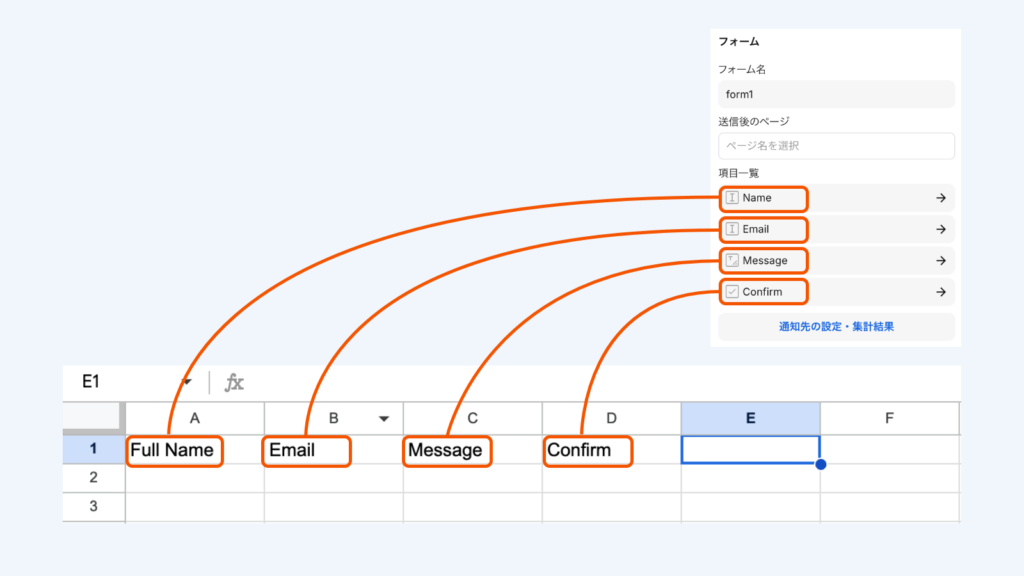1024x576 pixels.
Task: Open Email item with its right arrow
Action: 940,229
